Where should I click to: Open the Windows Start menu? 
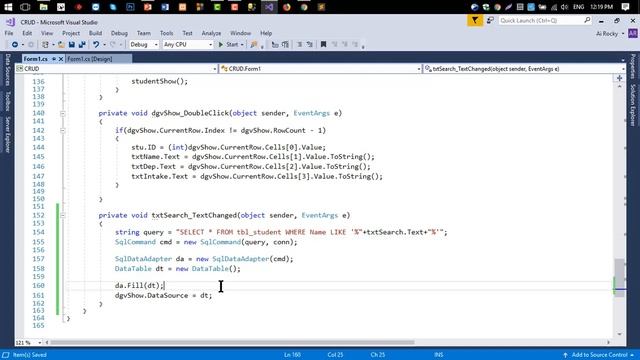(8, 7)
